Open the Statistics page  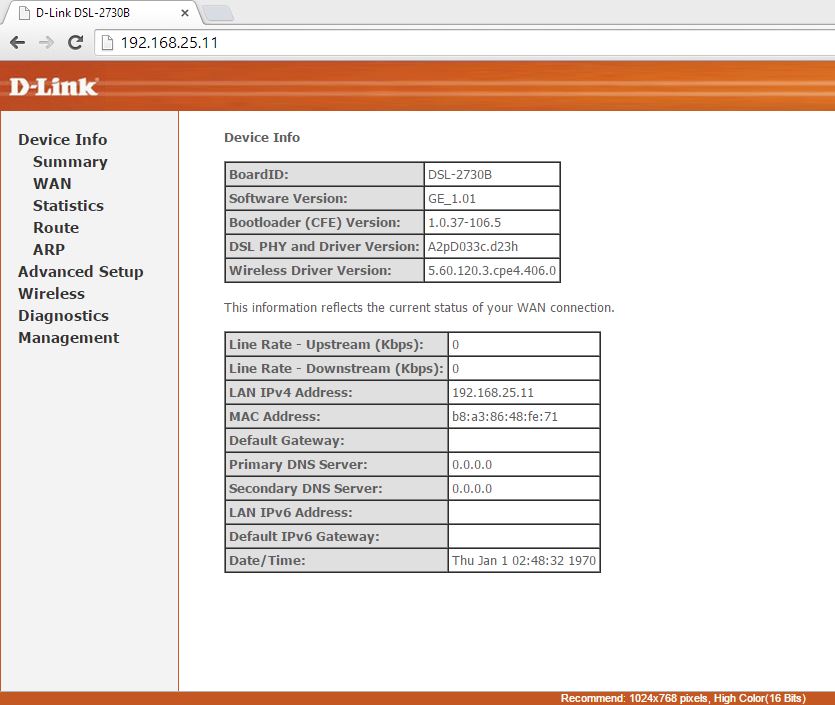[x=68, y=206]
